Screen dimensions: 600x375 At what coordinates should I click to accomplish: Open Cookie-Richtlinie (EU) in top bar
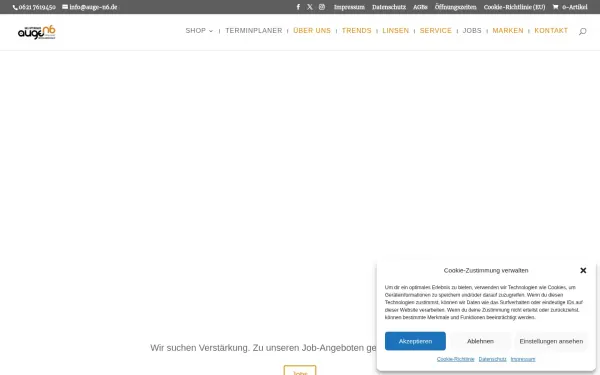click(514, 7)
